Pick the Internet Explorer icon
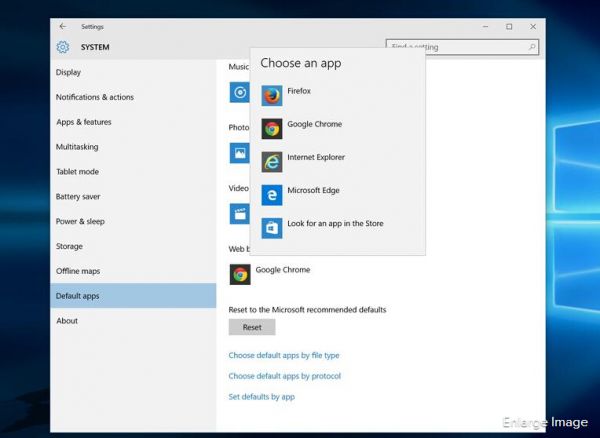The height and width of the screenshot is (438, 600). tap(272, 162)
